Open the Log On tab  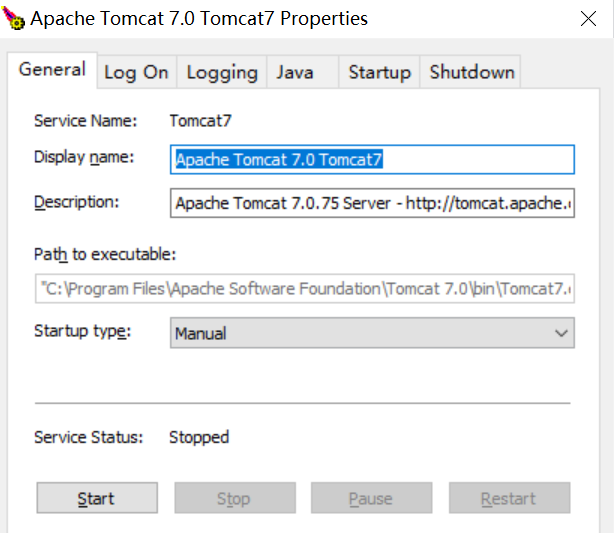[136, 72]
